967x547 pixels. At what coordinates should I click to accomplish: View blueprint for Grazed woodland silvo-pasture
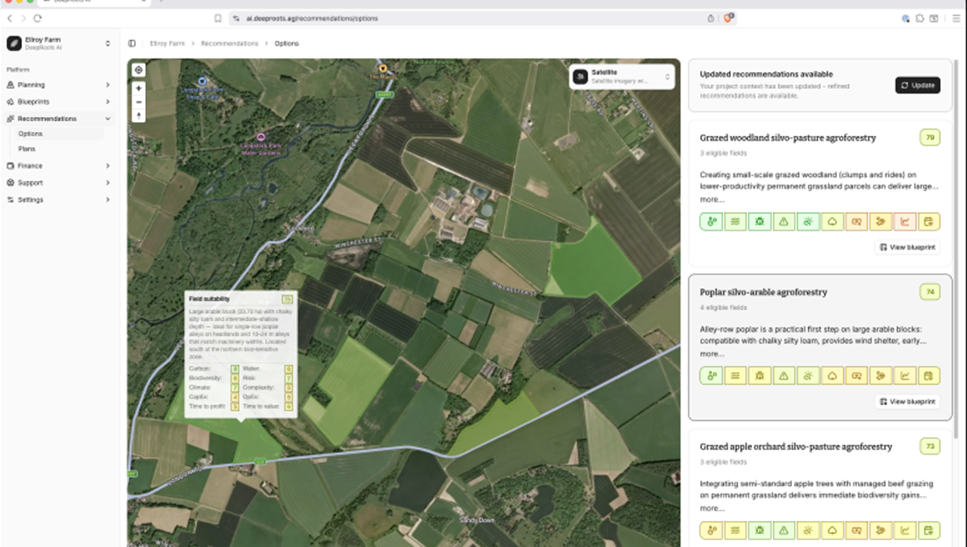[x=907, y=247]
